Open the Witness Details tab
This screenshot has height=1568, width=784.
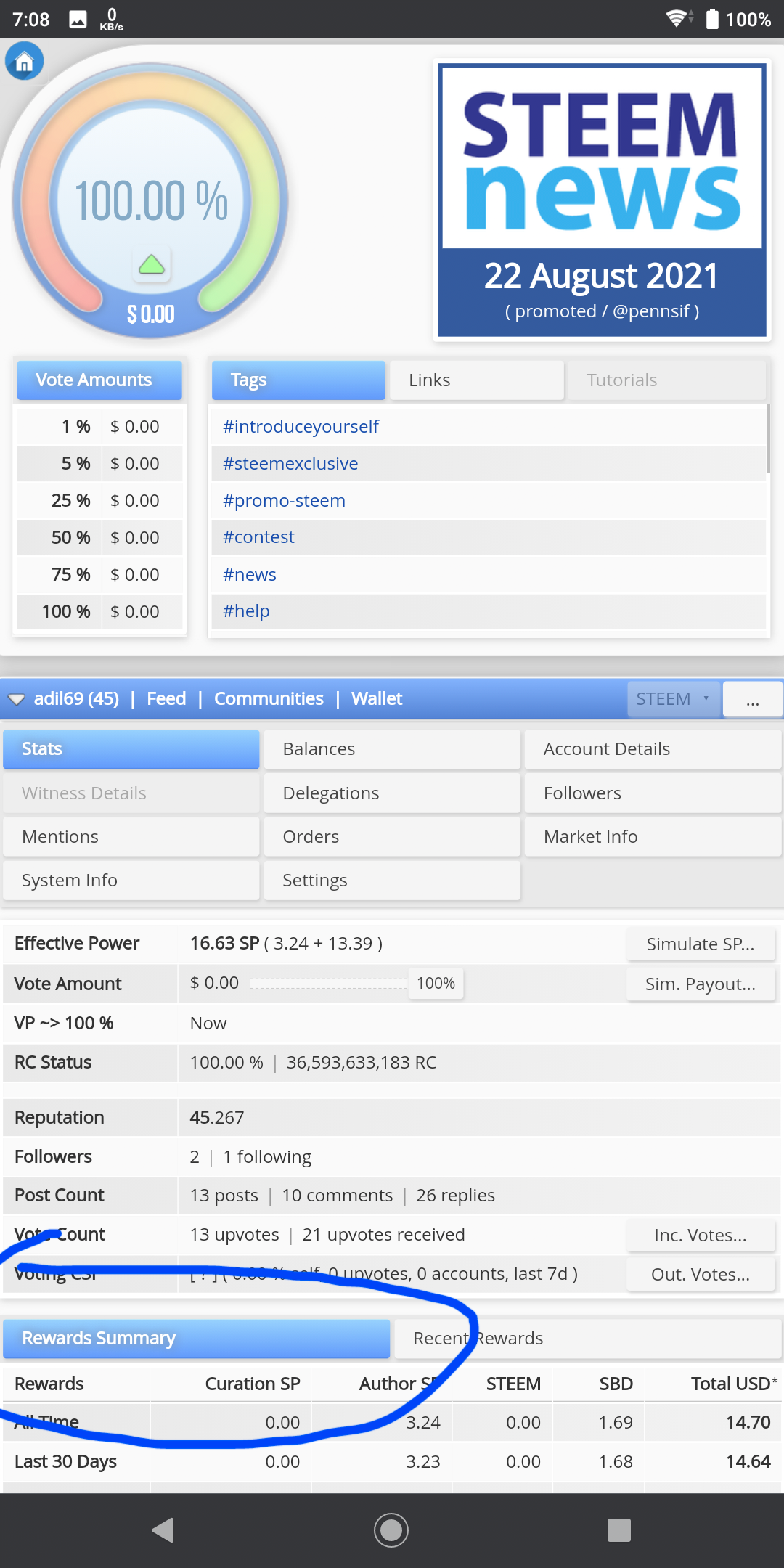[x=131, y=793]
